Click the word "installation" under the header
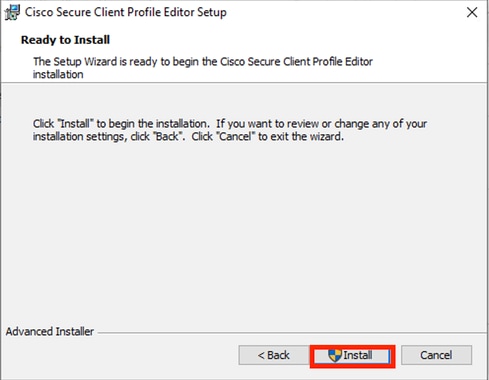Viewport: 489px width, 380px height. [58, 74]
